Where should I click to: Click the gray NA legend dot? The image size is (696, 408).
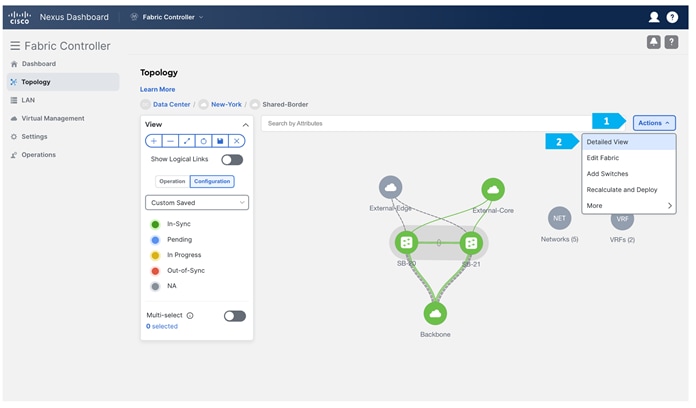point(155,286)
